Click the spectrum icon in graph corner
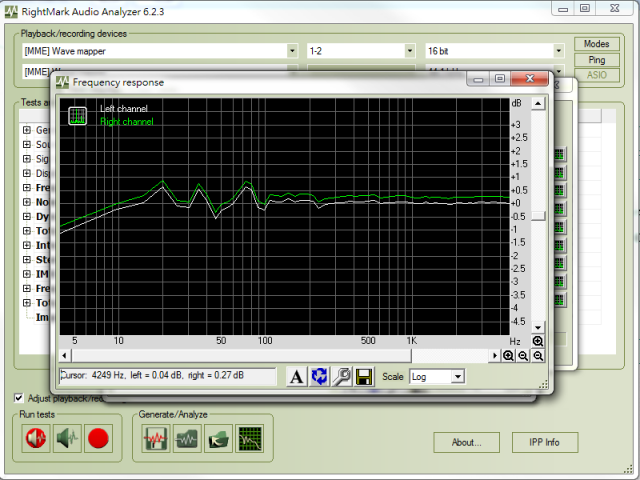This screenshot has height=480, width=640. pos(78,116)
